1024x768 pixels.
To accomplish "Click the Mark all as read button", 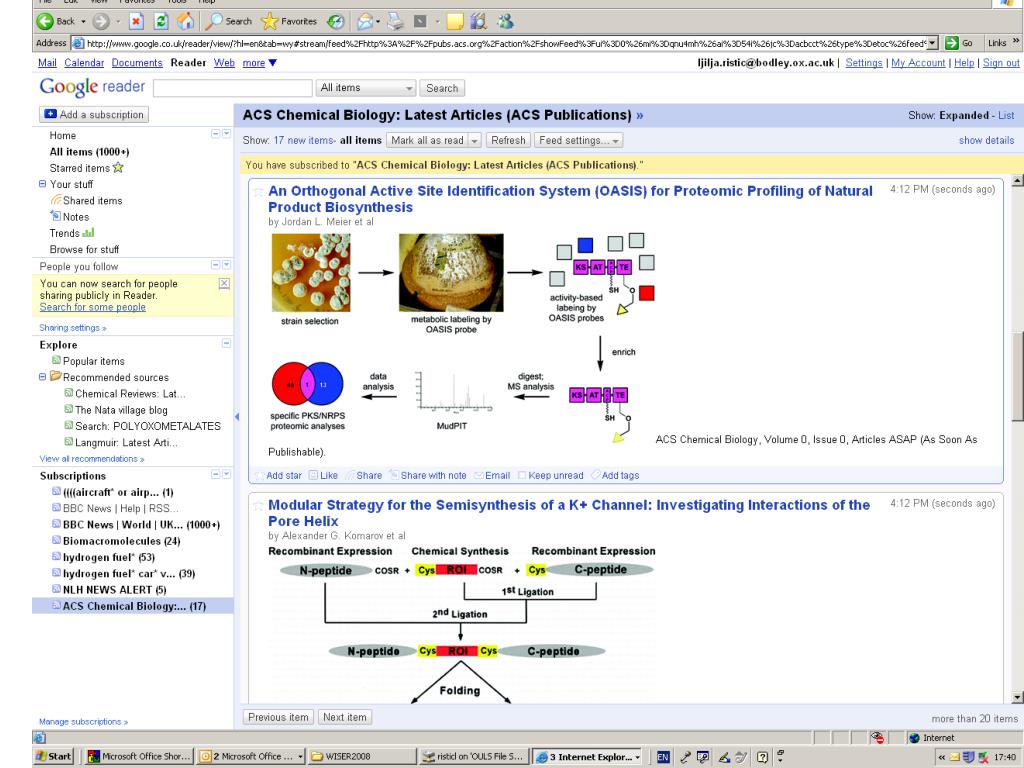I will pos(428,140).
